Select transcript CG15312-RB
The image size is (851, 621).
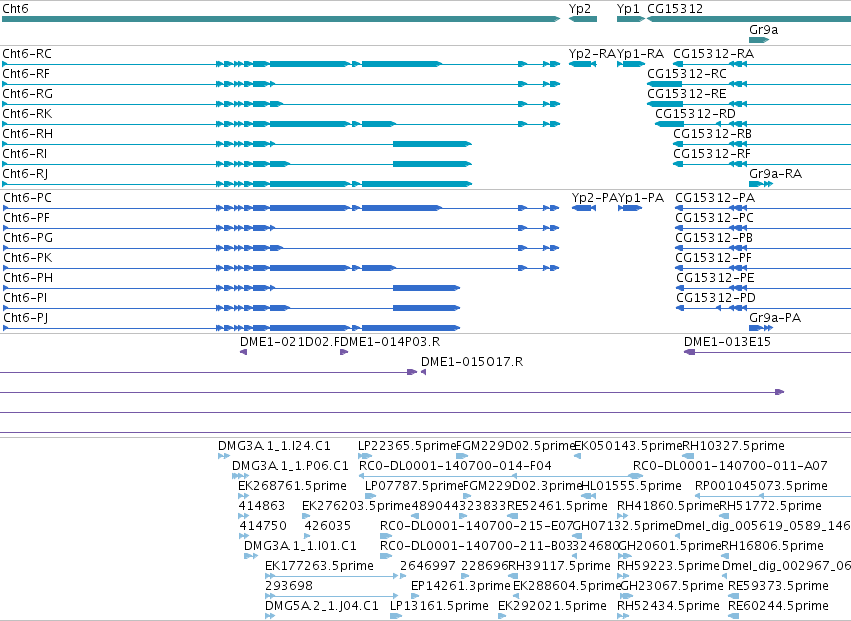(x=712, y=134)
